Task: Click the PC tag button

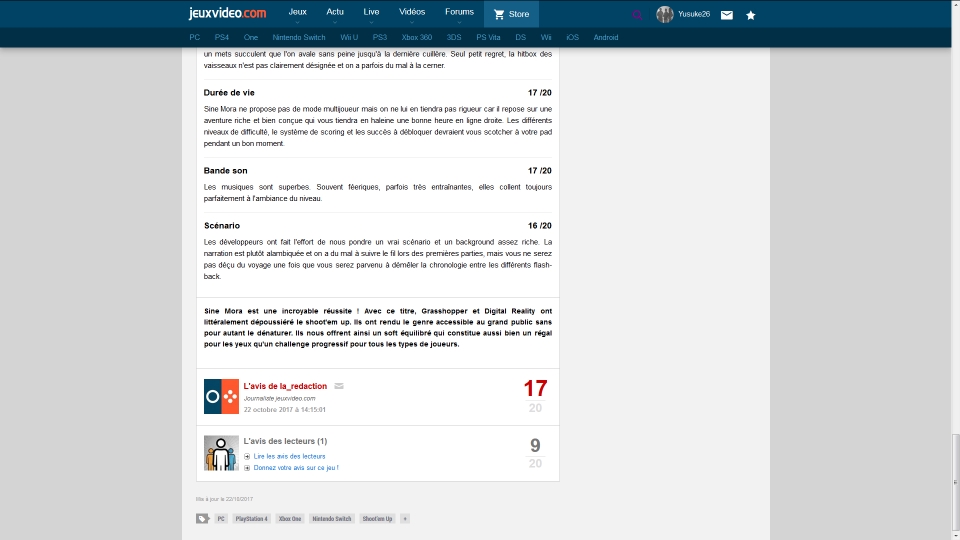Action: click(221, 519)
